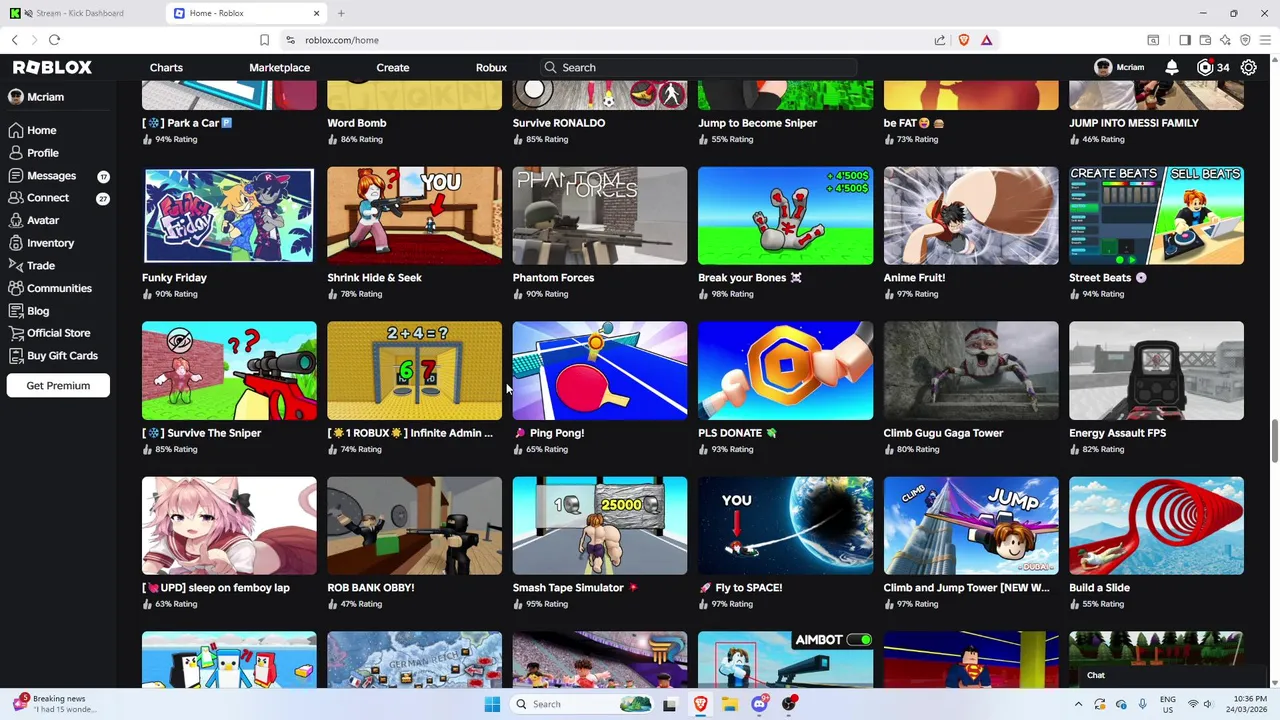This screenshot has width=1280, height=720.
Task: Click the Word Bomb game title
Action: tap(357, 123)
